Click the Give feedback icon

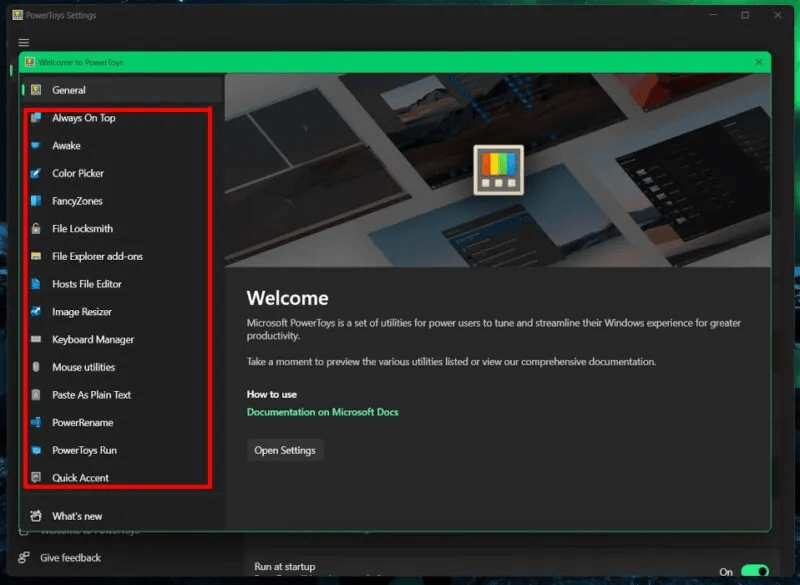[23, 557]
